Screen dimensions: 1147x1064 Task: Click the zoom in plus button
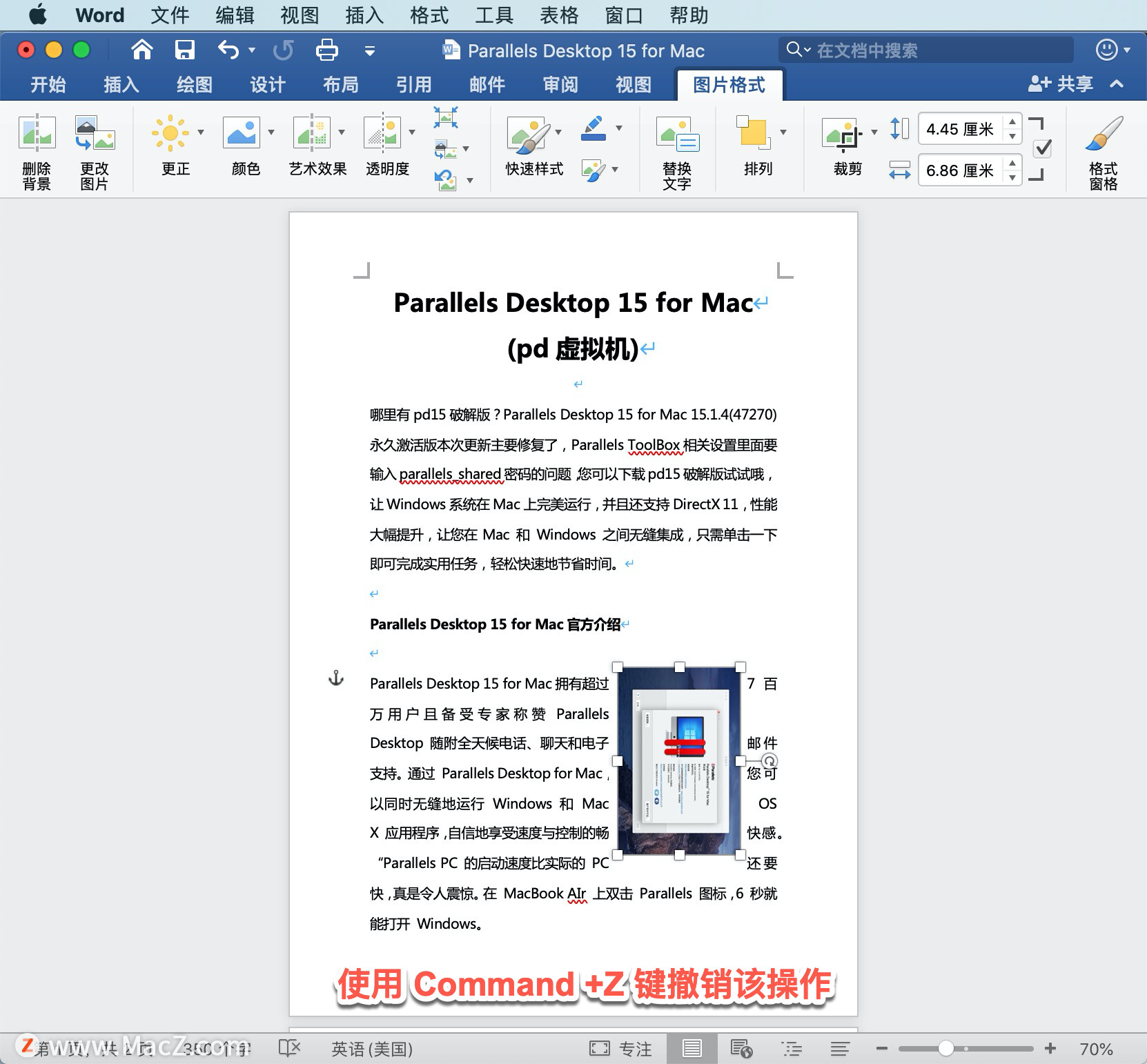(x=1050, y=1049)
